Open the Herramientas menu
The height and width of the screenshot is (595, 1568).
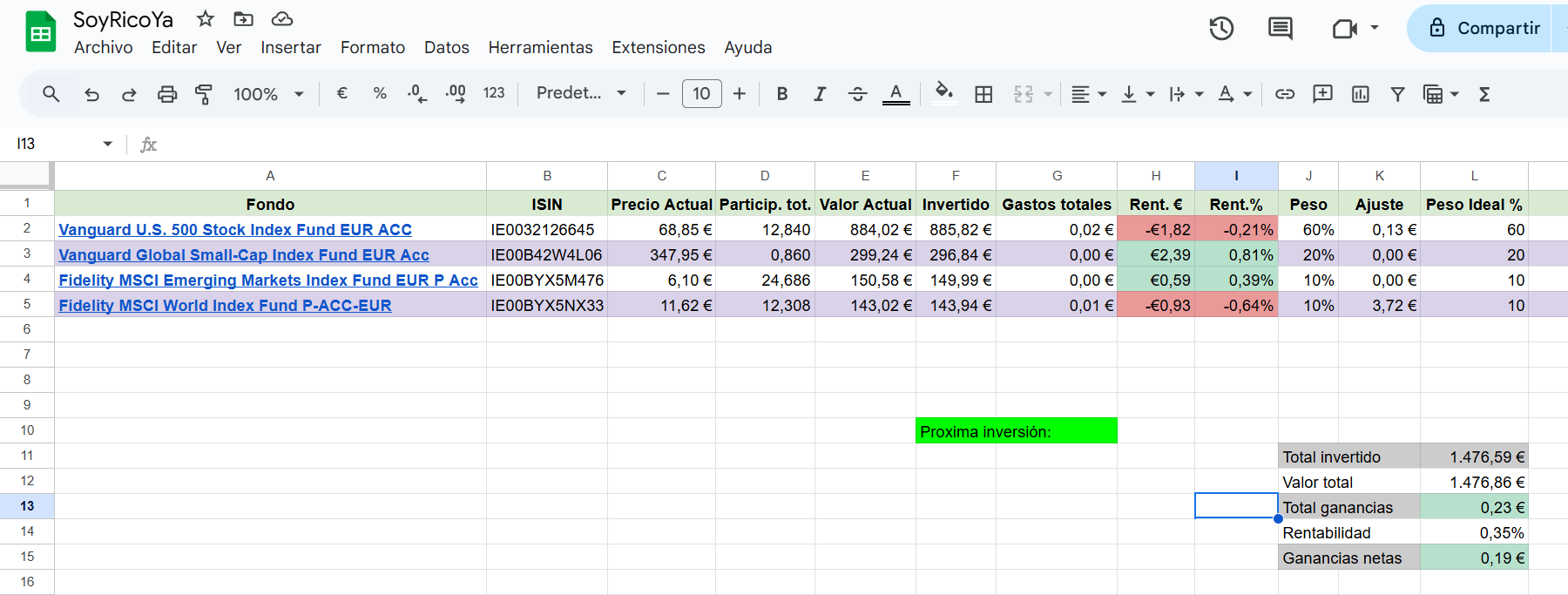[540, 48]
